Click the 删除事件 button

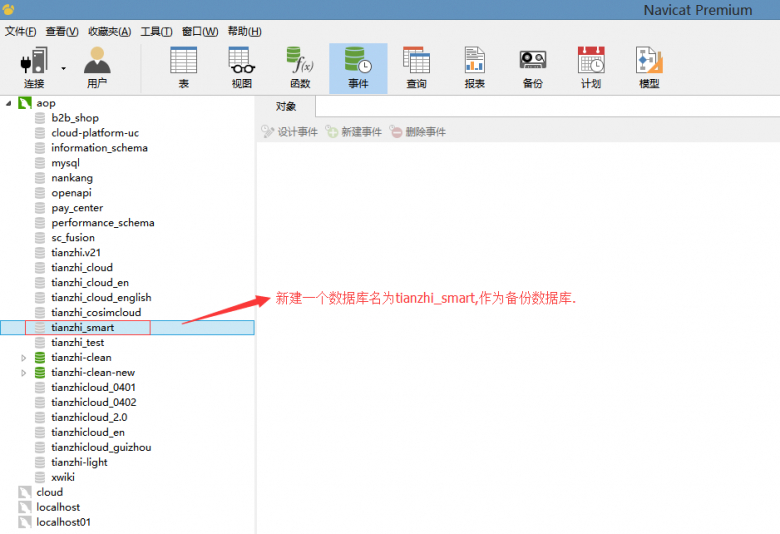417,131
